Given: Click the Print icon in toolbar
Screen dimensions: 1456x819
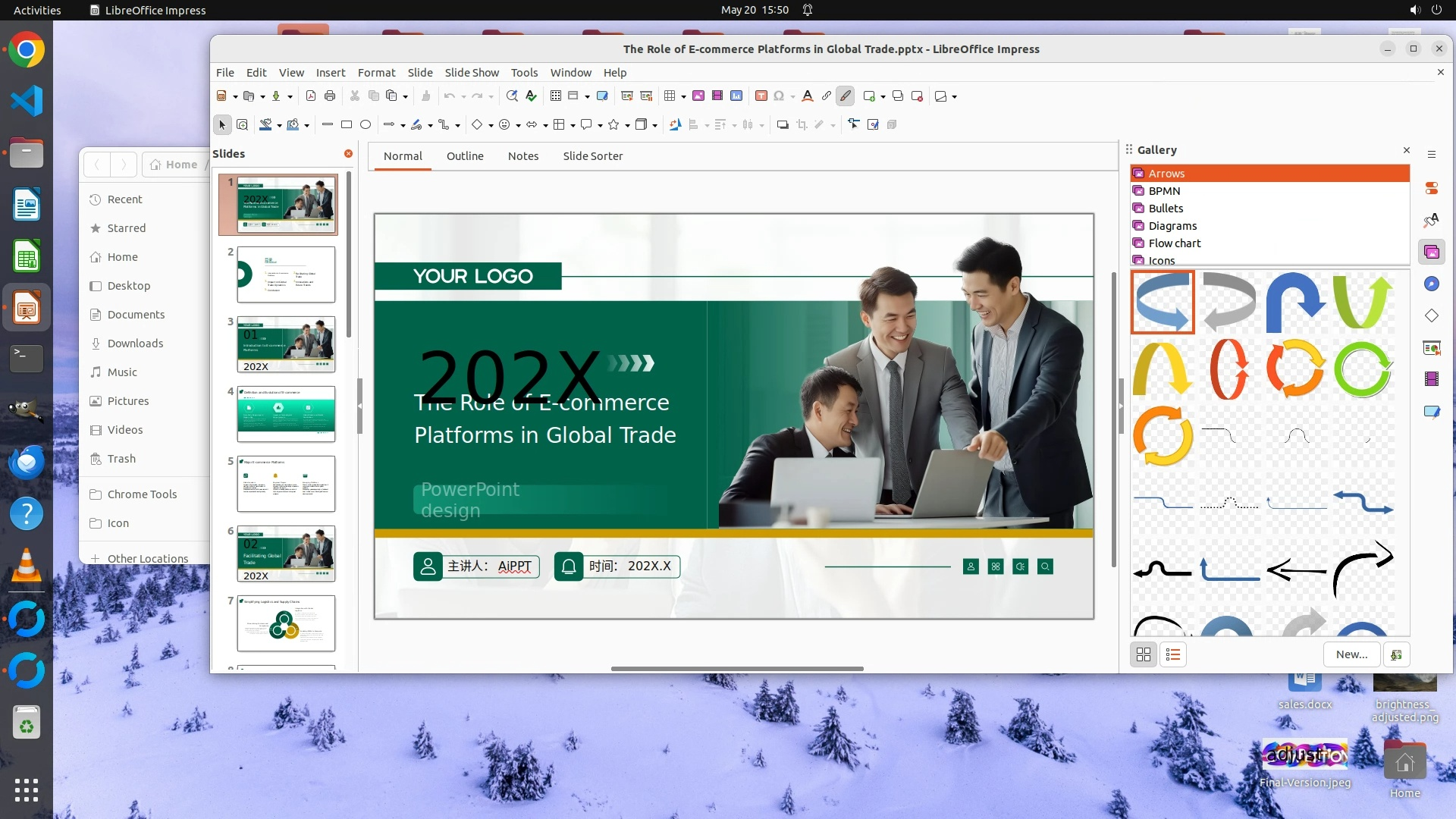Looking at the screenshot, I should tap(330, 96).
